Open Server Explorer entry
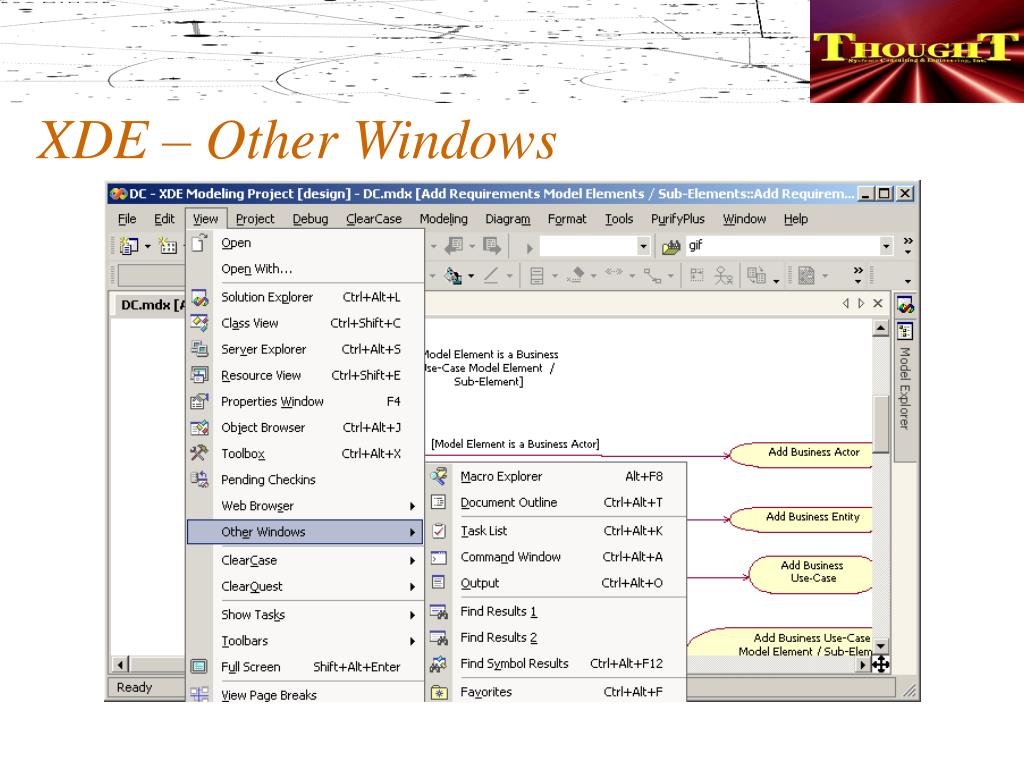 [x=304, y=349]
